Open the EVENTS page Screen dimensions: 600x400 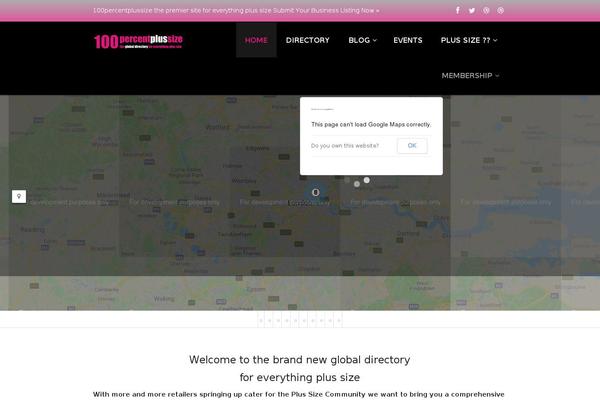coord(408,40)
